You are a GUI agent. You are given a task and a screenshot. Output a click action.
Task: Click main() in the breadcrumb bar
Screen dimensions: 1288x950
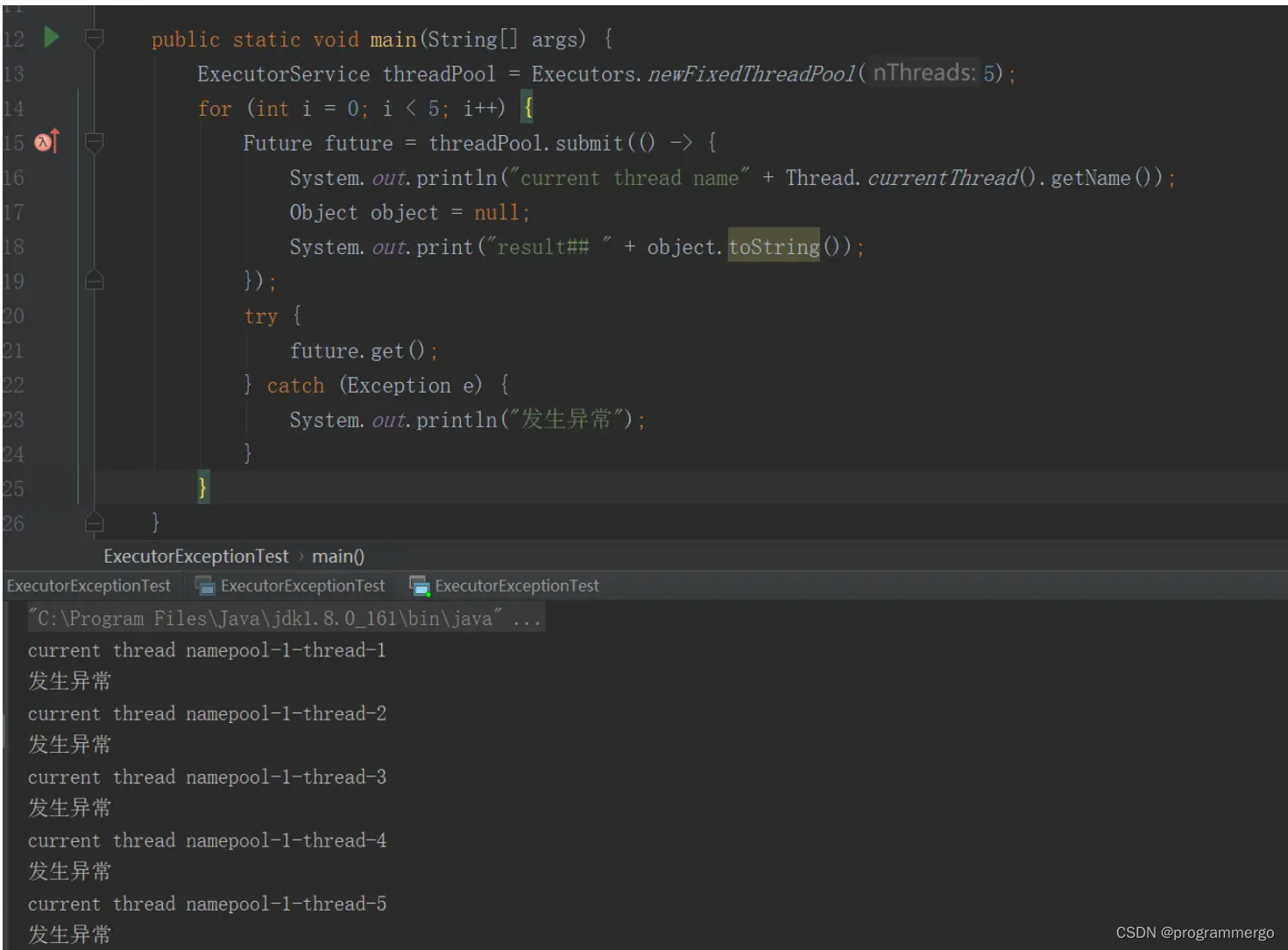(x=338, y=557)
